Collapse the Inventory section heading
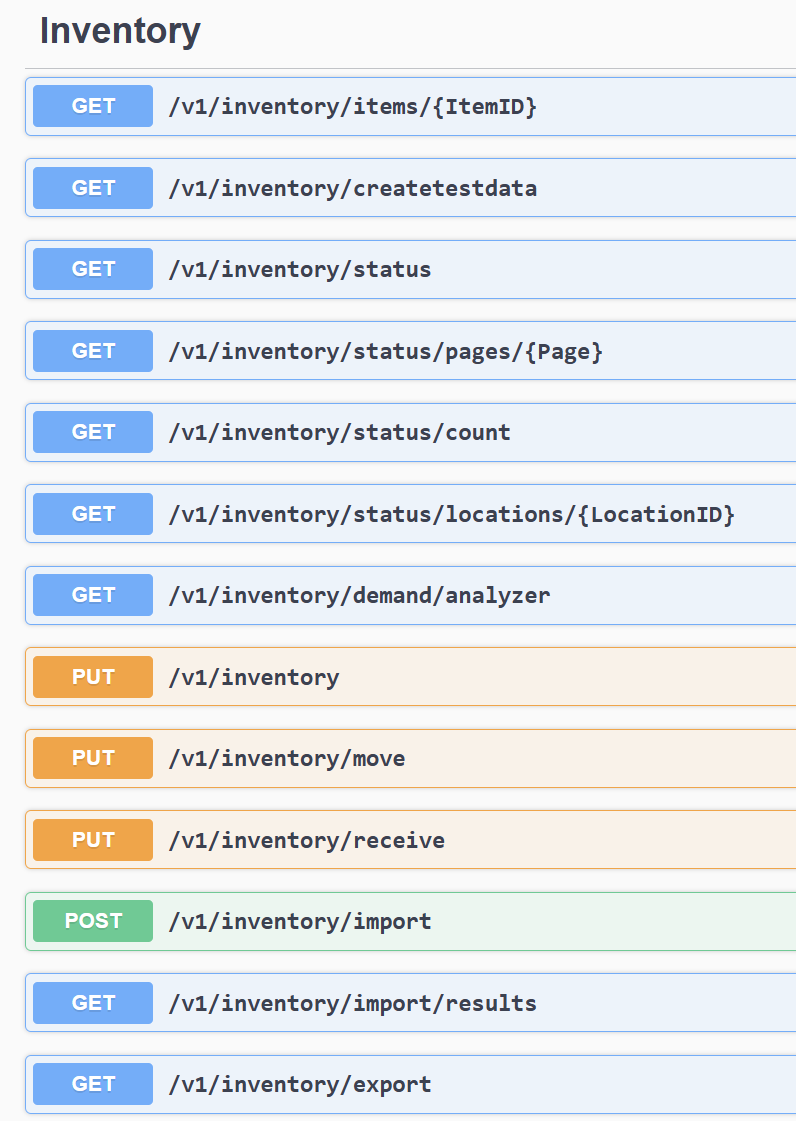The height and width of the screenshot is (1121, 796). 120,32
